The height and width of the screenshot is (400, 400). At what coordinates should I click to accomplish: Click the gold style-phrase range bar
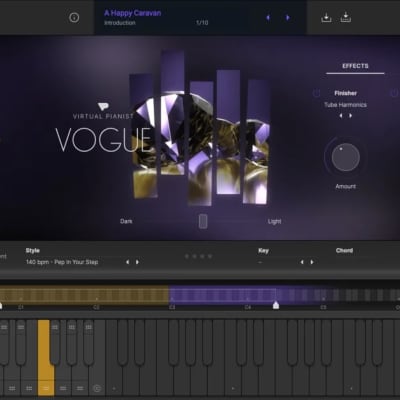pos(84,295)
